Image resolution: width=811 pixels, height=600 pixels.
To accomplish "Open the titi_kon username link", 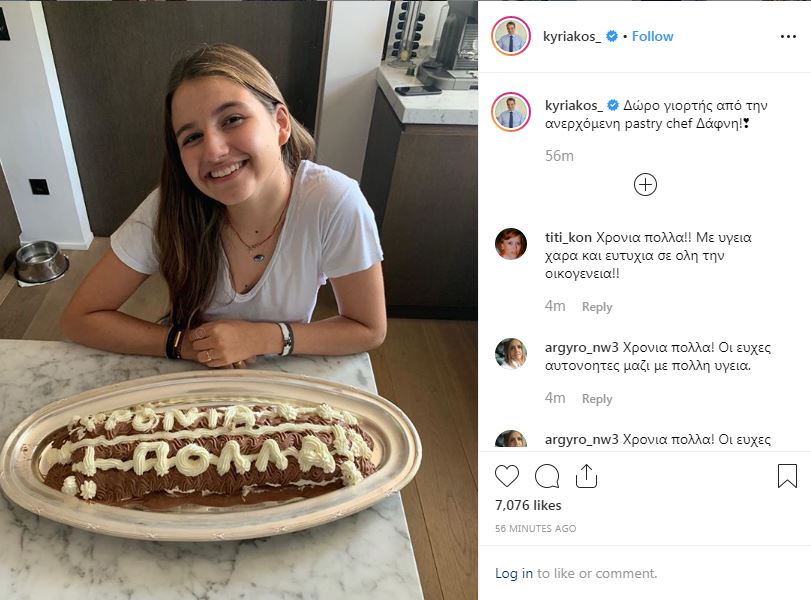I will (568, 238).
